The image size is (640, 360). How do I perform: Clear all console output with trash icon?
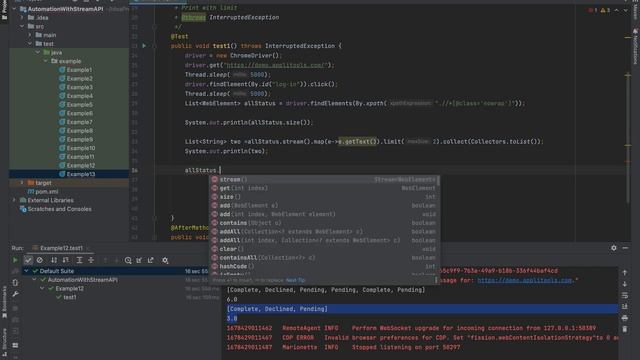click(624, 329)
